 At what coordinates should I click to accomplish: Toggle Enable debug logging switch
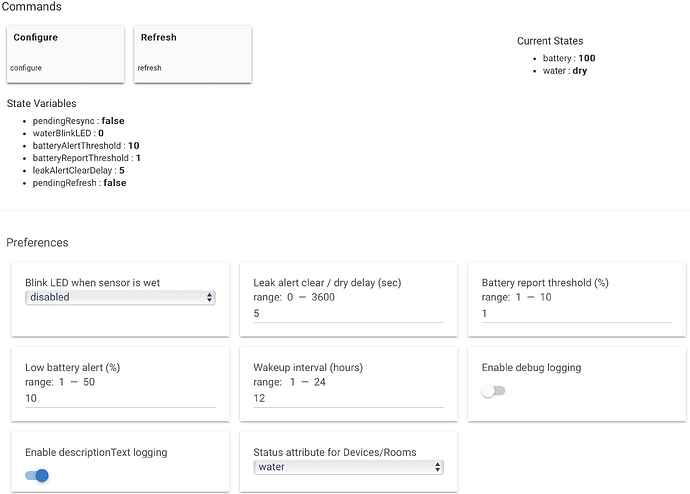(493, 390)
